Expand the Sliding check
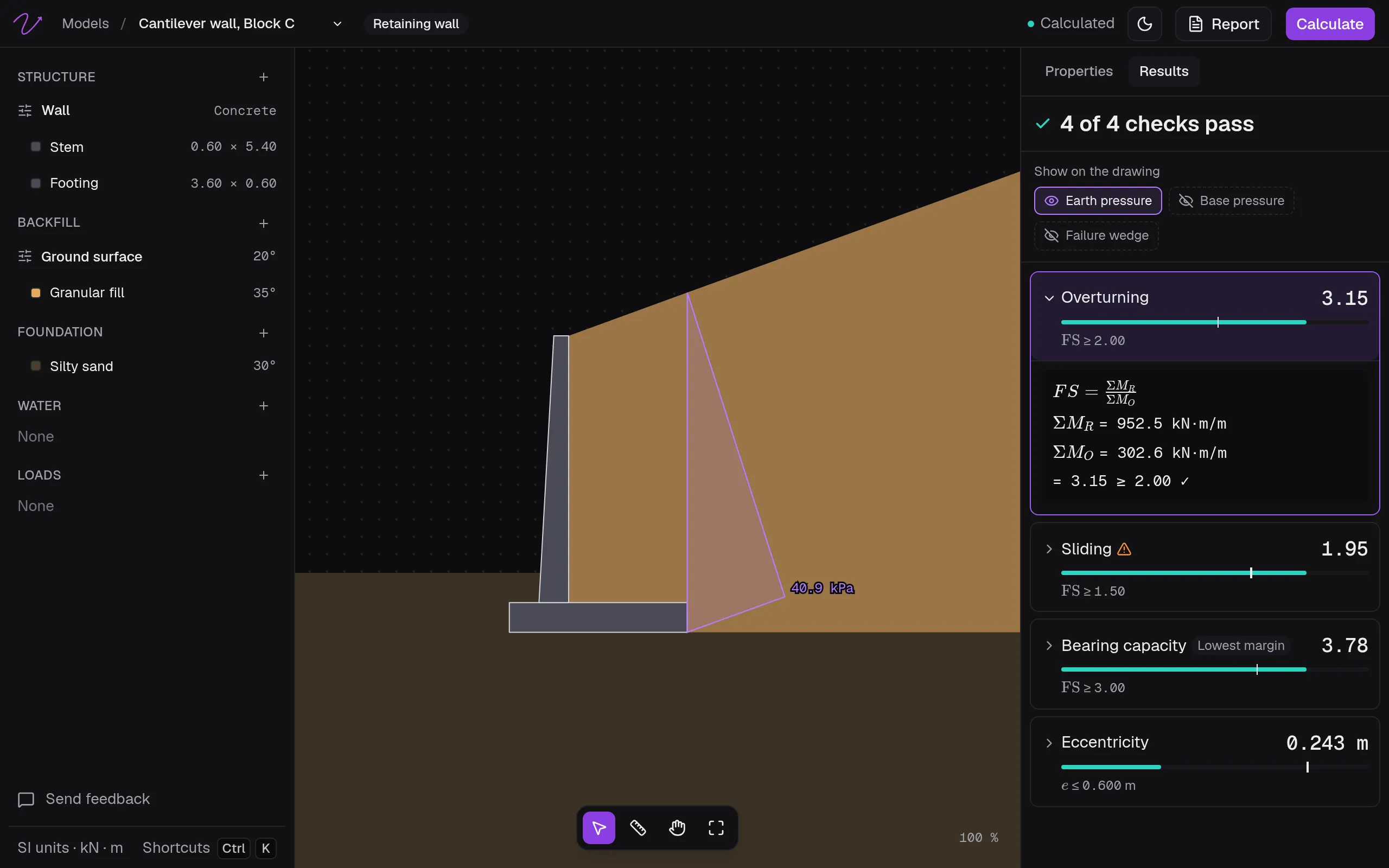This screenshot has height=868, width=1389. point(1049,550)
